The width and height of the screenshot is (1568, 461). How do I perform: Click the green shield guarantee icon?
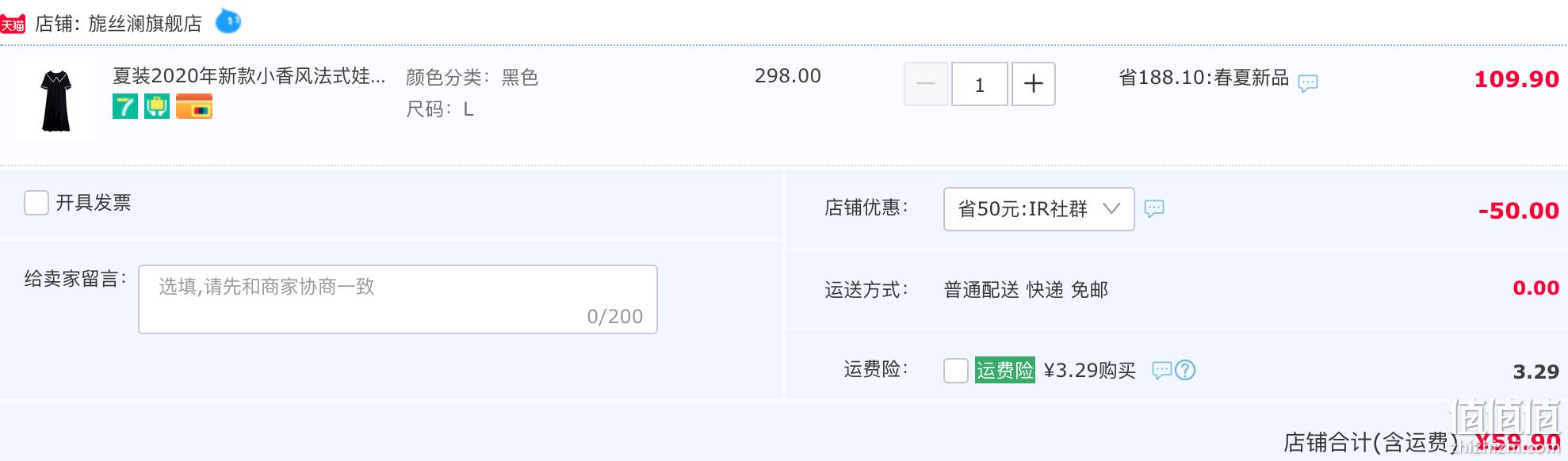point(157,106)
